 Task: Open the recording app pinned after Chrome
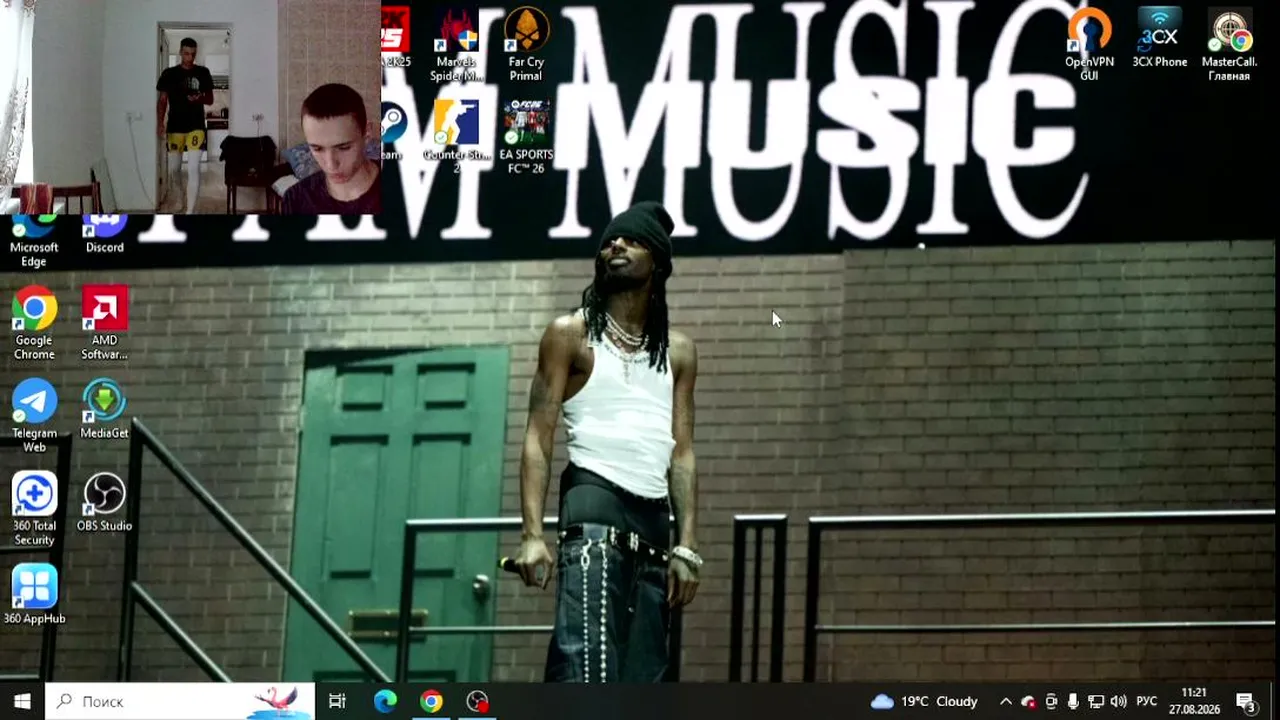tap(478, 701)
